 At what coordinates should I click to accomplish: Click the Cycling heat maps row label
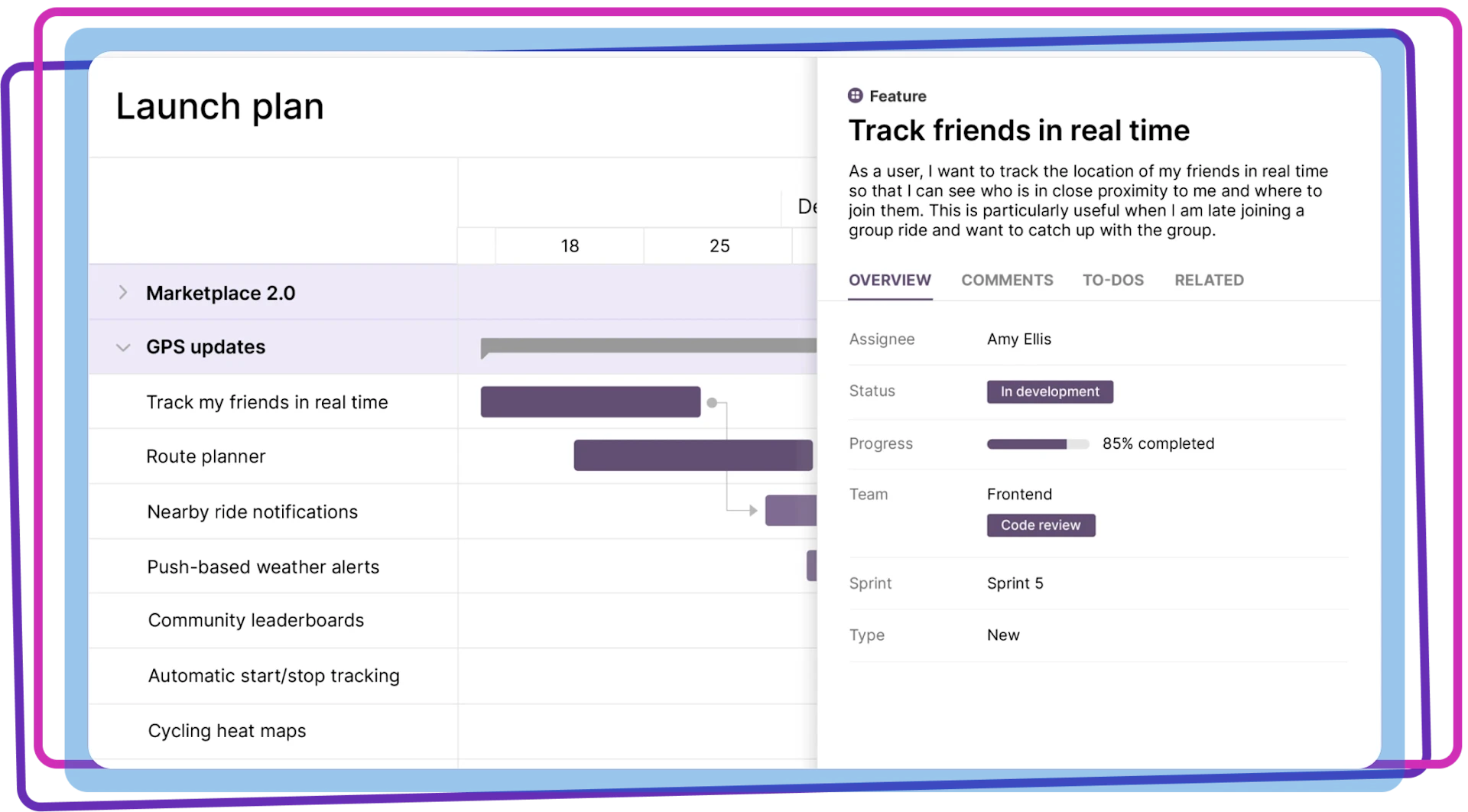(226, 730)
